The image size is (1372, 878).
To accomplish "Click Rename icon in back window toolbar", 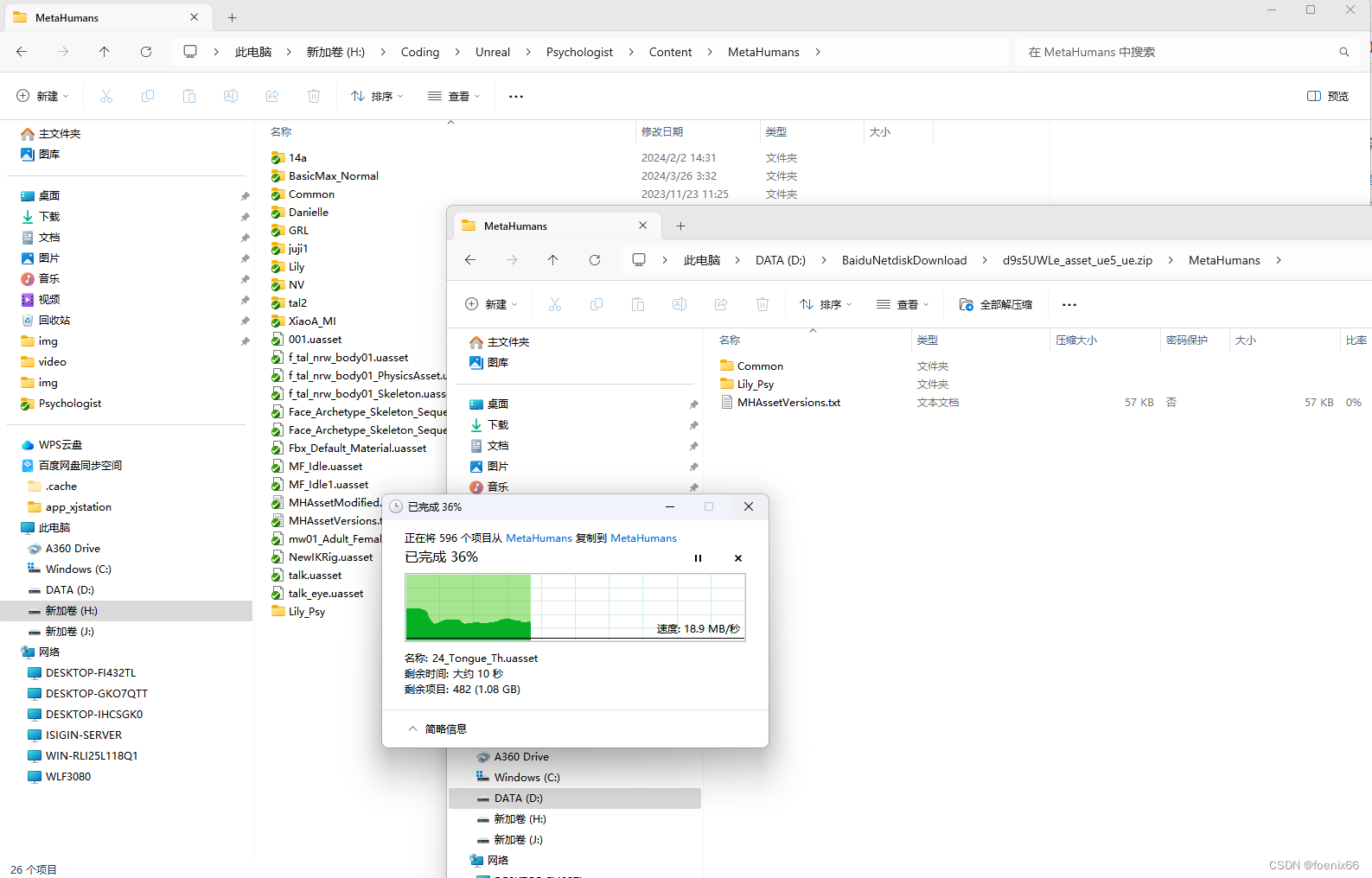I will click(x=231, y=96).
